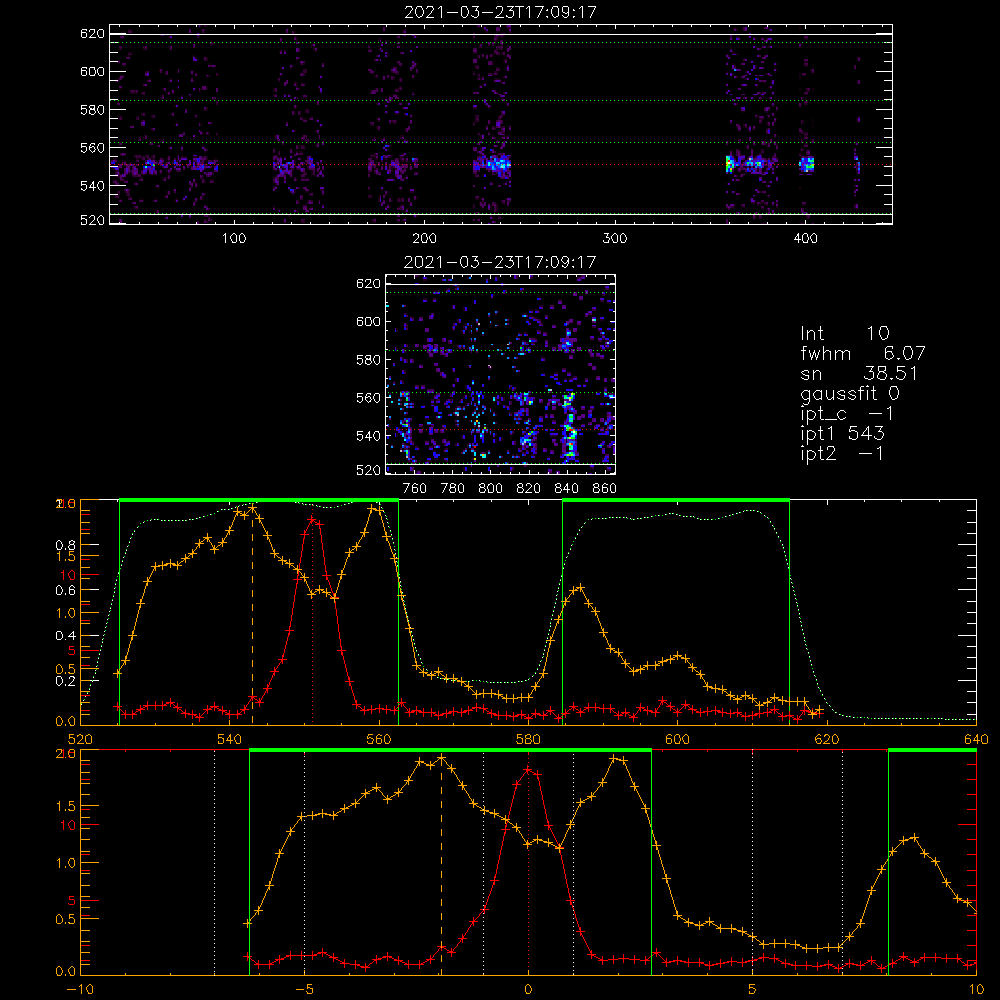Click the middle zoomed spectrogram image
This screenshot has width=1000, height=1000.
(501, 374)
